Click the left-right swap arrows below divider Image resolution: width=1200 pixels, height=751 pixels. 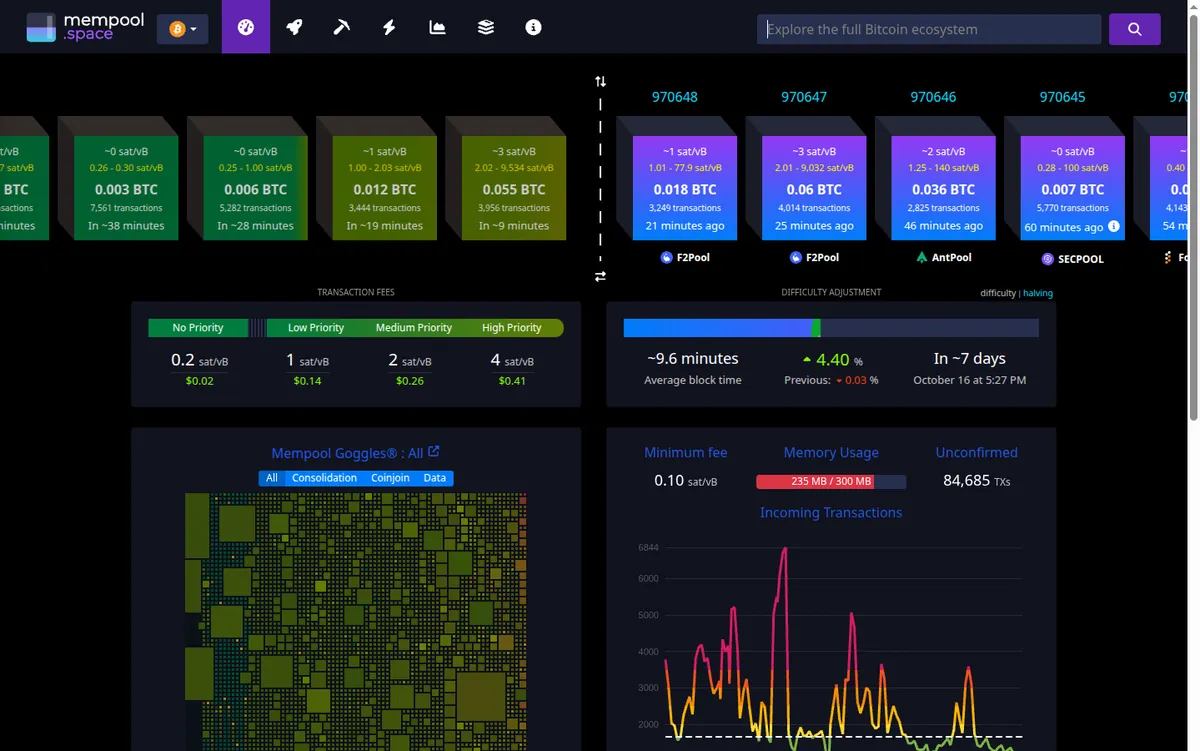coord(600,276)
